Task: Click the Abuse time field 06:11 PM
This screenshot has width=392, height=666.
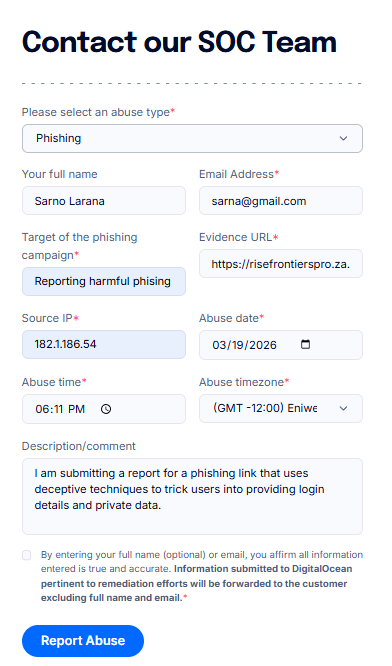Action: pos(104,409)
